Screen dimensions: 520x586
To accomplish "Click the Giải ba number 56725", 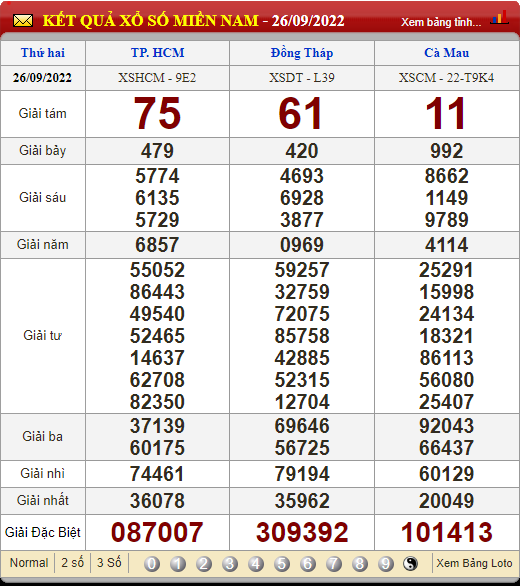I will [302, 448].
